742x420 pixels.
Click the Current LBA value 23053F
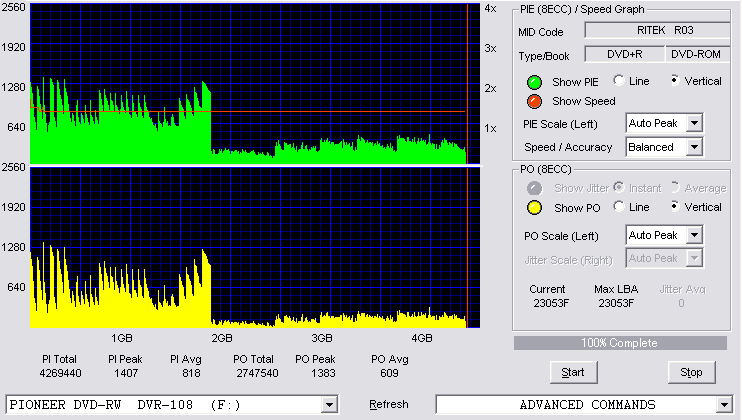pyautogui.click(x=551, y=303)
